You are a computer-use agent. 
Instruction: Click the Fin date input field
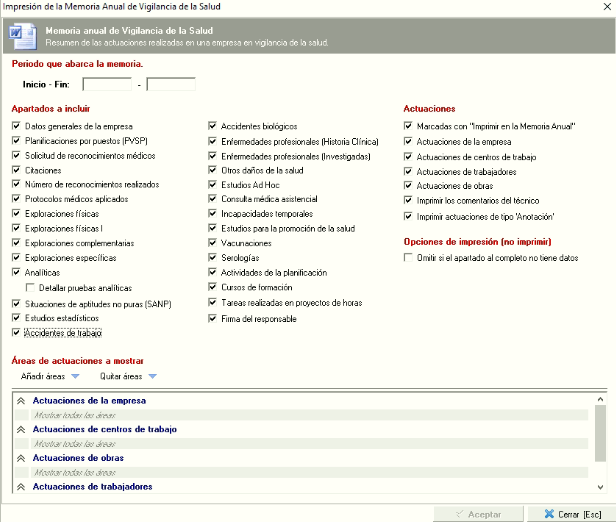171,85
